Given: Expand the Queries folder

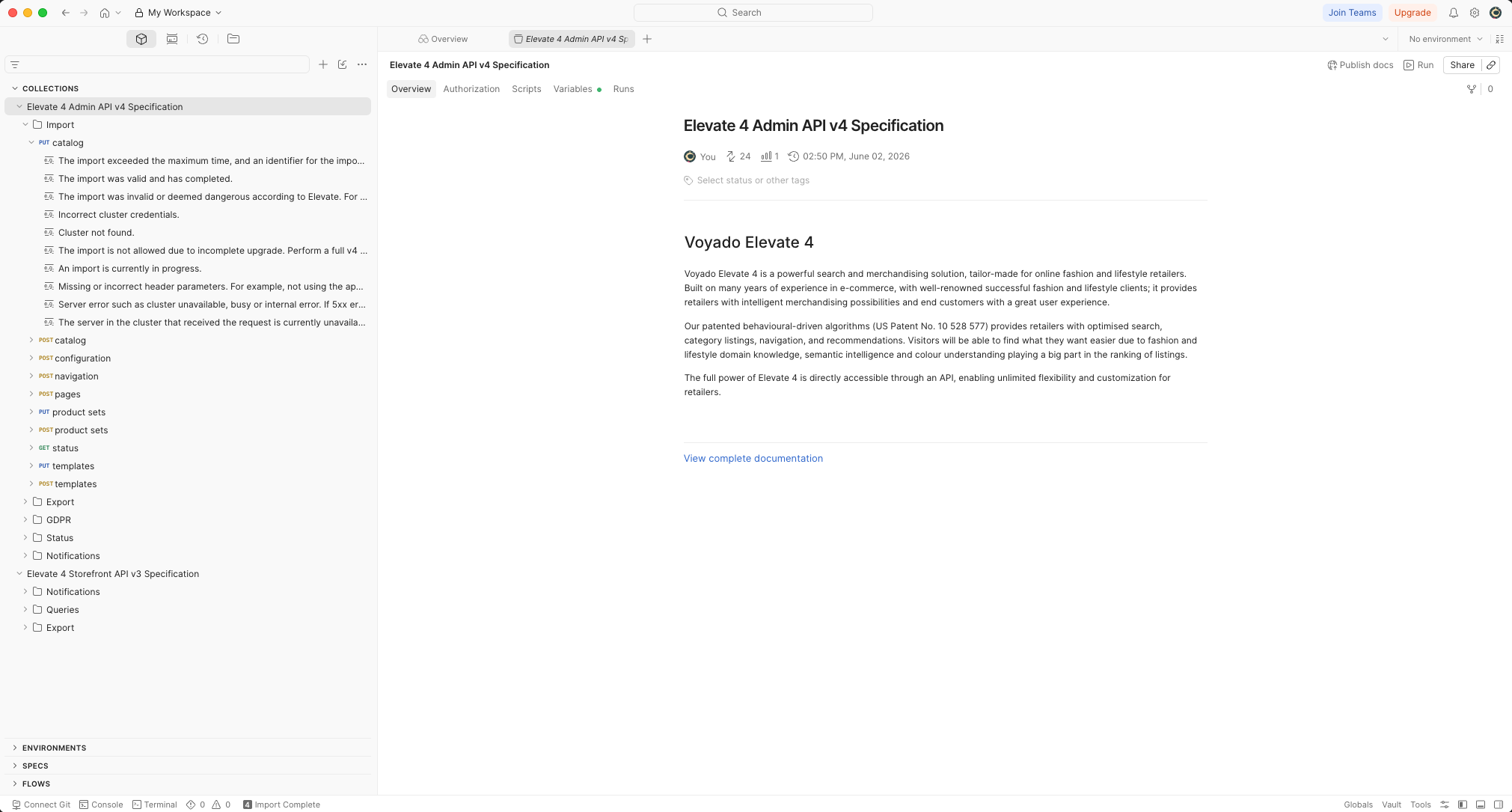Looking at the screenshot, I should point(25,610).
